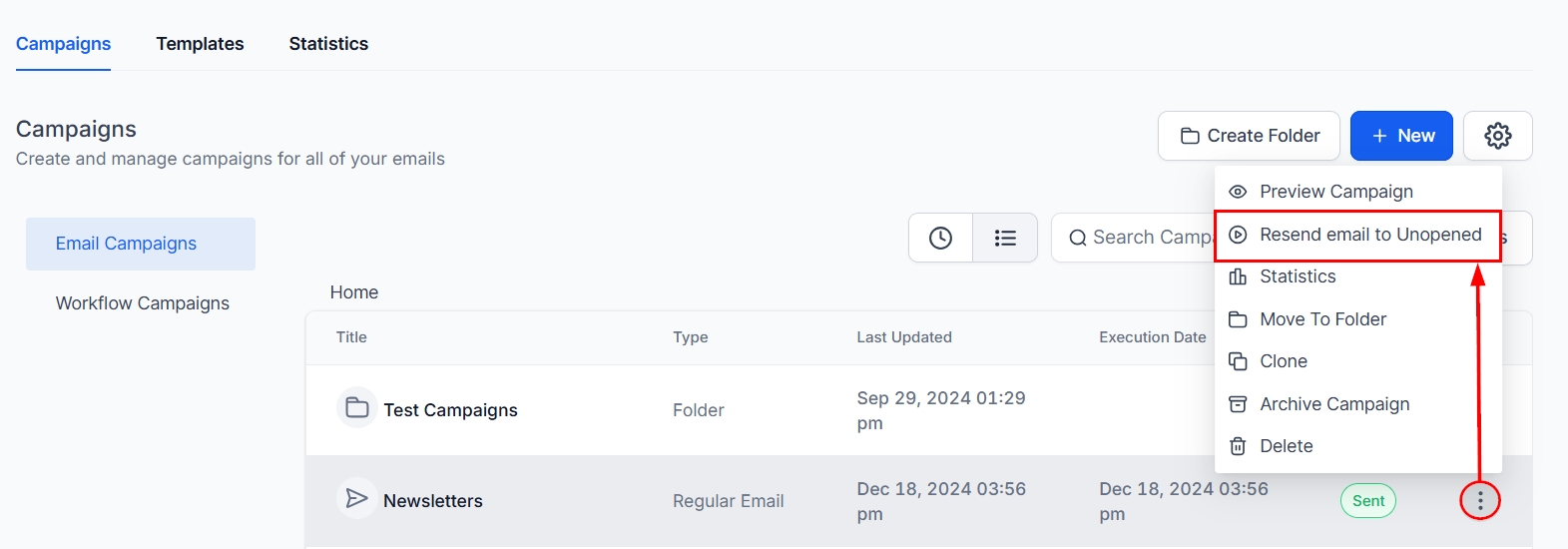Click the blue New button

[1401, 136]
